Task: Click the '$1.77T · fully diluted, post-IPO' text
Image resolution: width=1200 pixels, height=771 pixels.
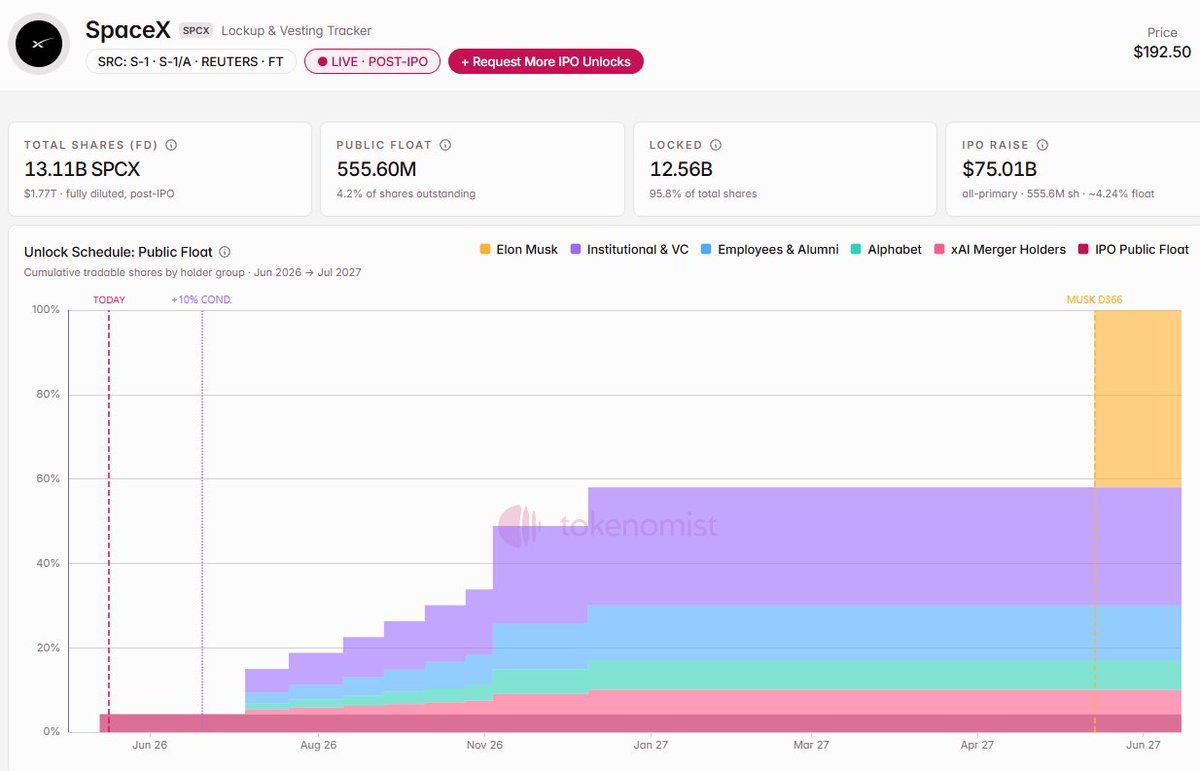Action: tap(99, 193)
